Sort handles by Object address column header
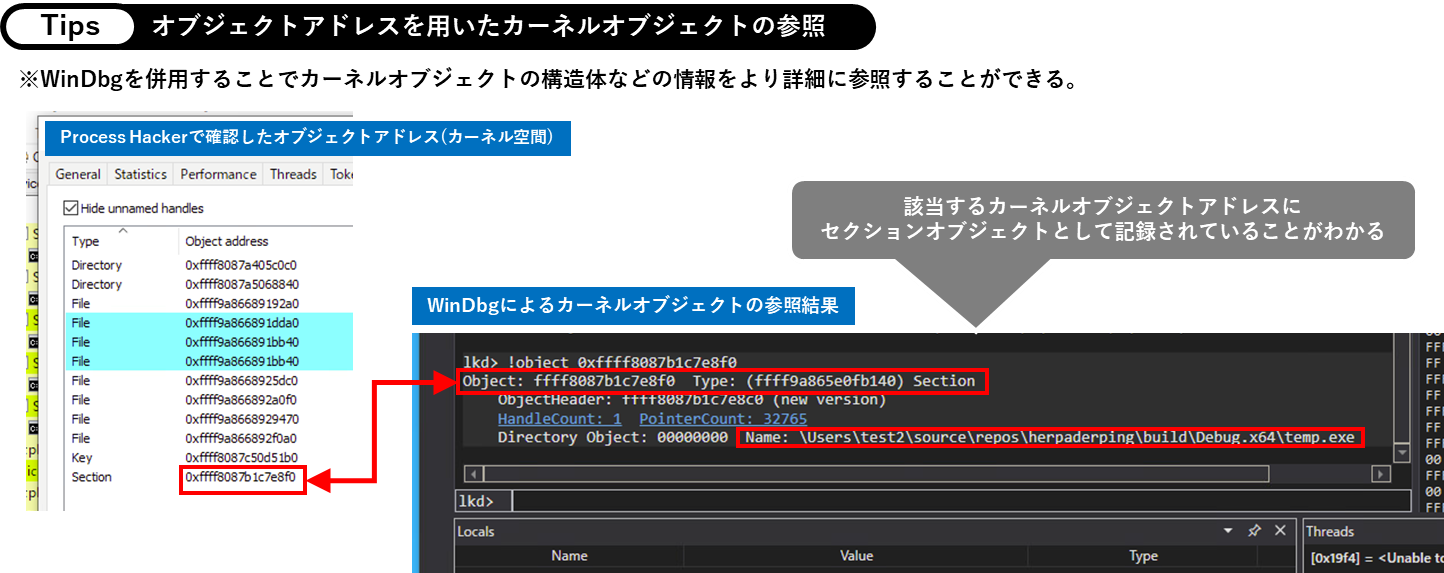Screen dimensions: 1444x573 point(227,241)
